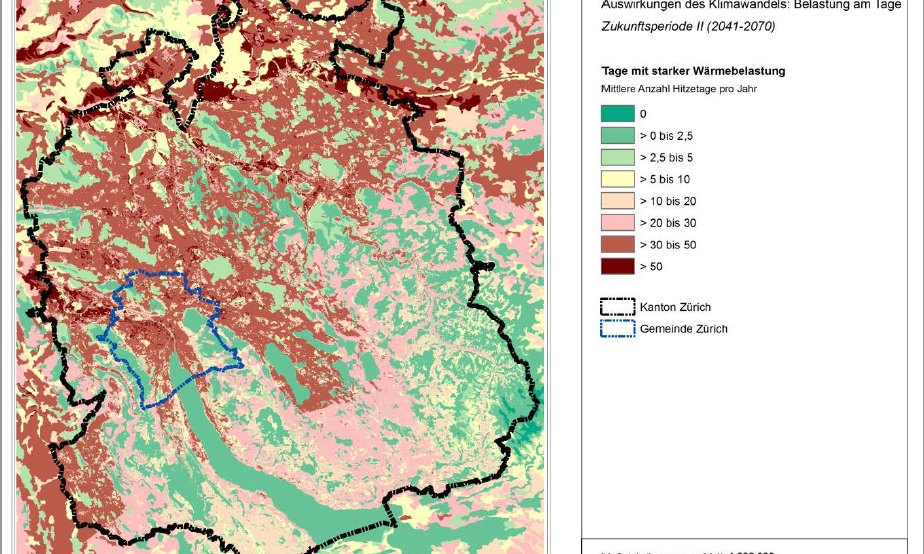
Task: Select the '> 0 bis 2,5' green swatch
Action: [617, 136]
